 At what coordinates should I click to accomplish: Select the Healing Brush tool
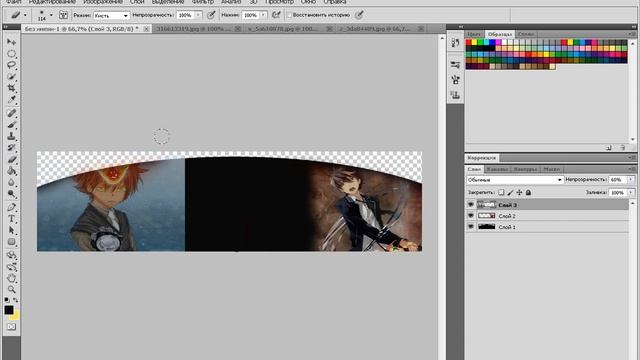point(11,113)
